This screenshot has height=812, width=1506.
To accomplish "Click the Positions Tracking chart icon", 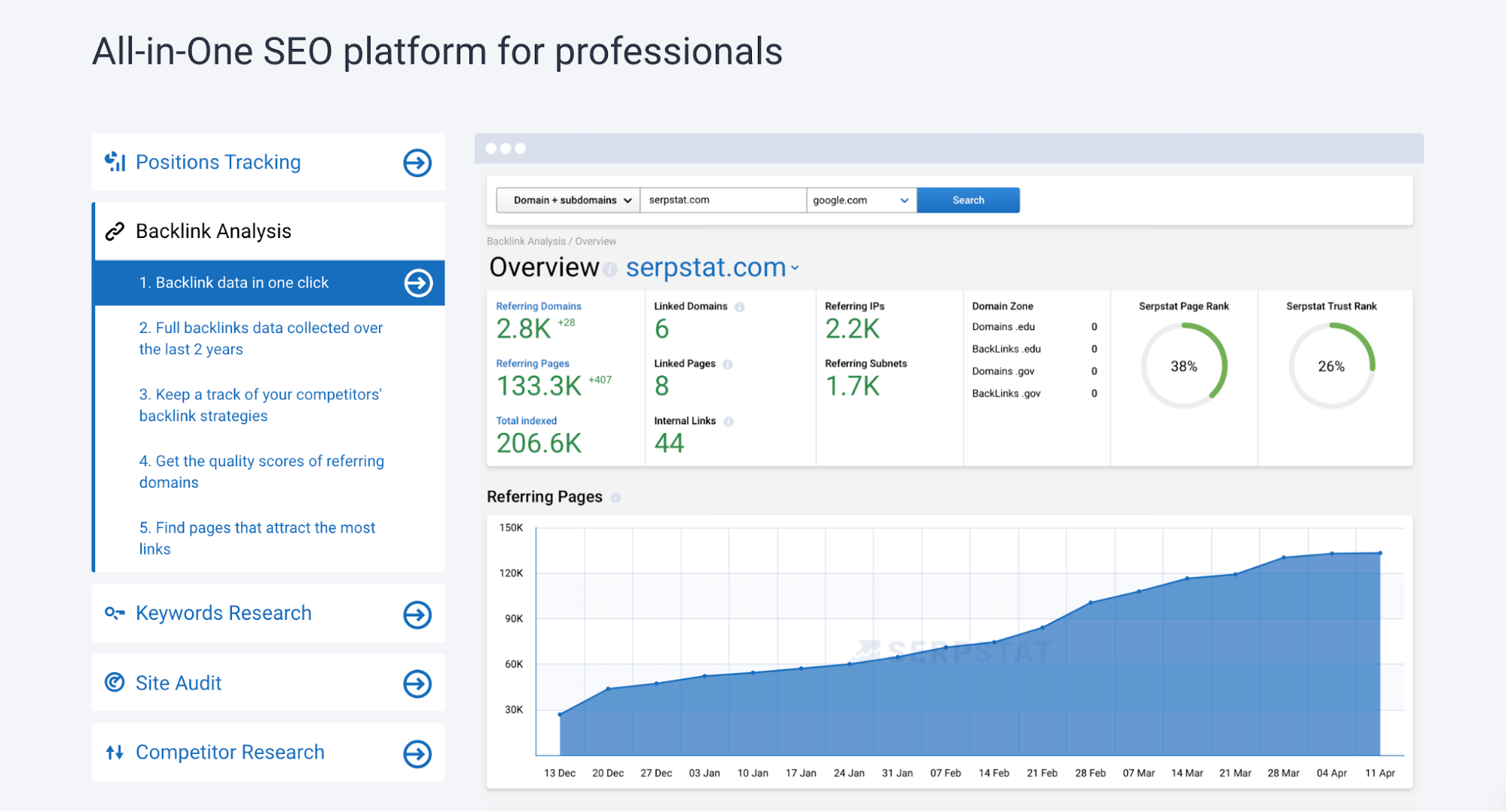I will point(115,161).
